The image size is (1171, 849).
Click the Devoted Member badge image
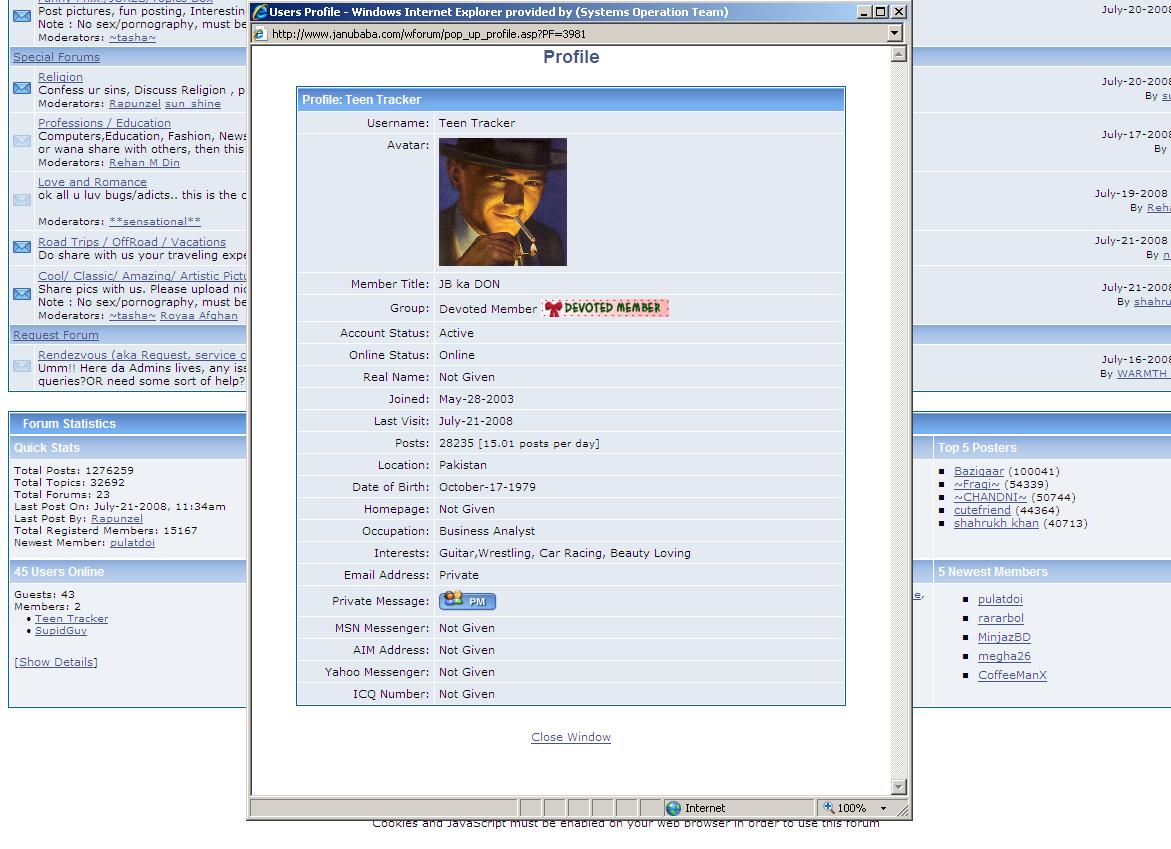point(606,308)
